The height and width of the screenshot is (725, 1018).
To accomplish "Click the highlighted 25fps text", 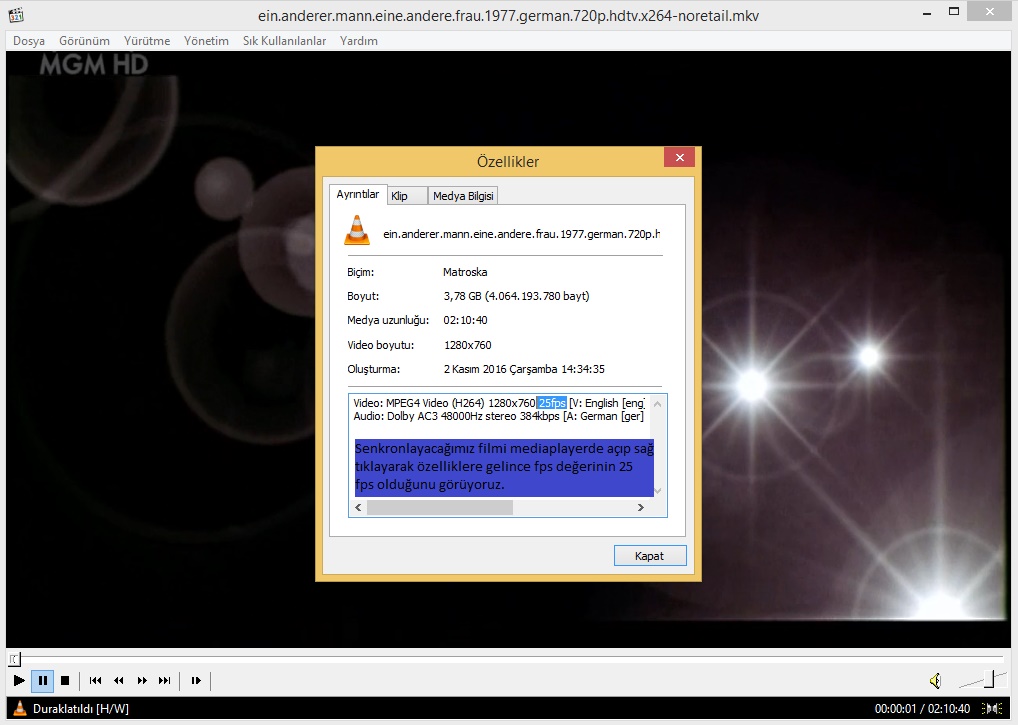I will click(x=552, y=403).
